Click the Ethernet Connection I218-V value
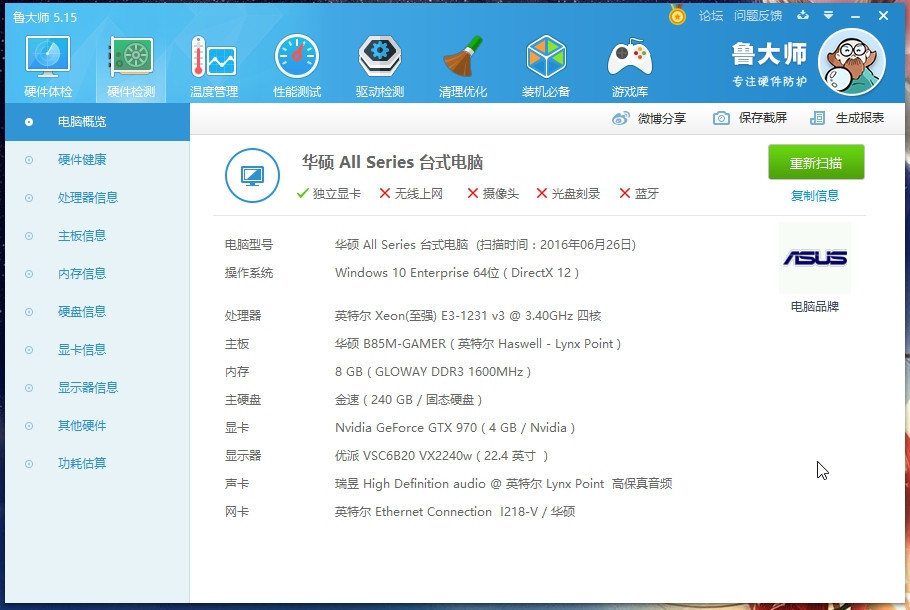Screen dimensions: 910x610 coord(455,512)
